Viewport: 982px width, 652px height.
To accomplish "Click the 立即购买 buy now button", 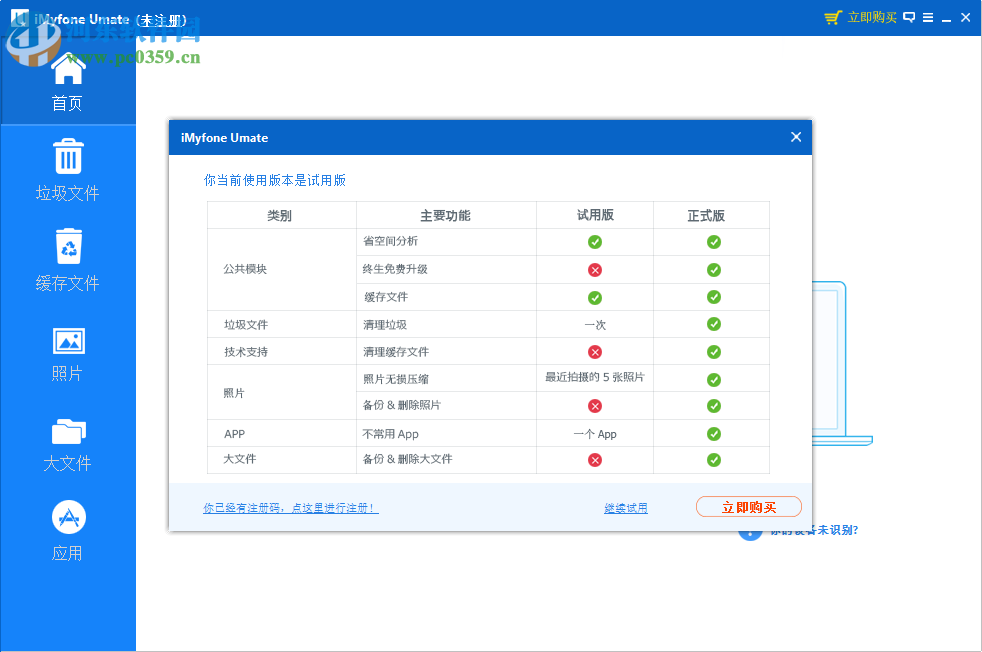I will pos(748,506).
